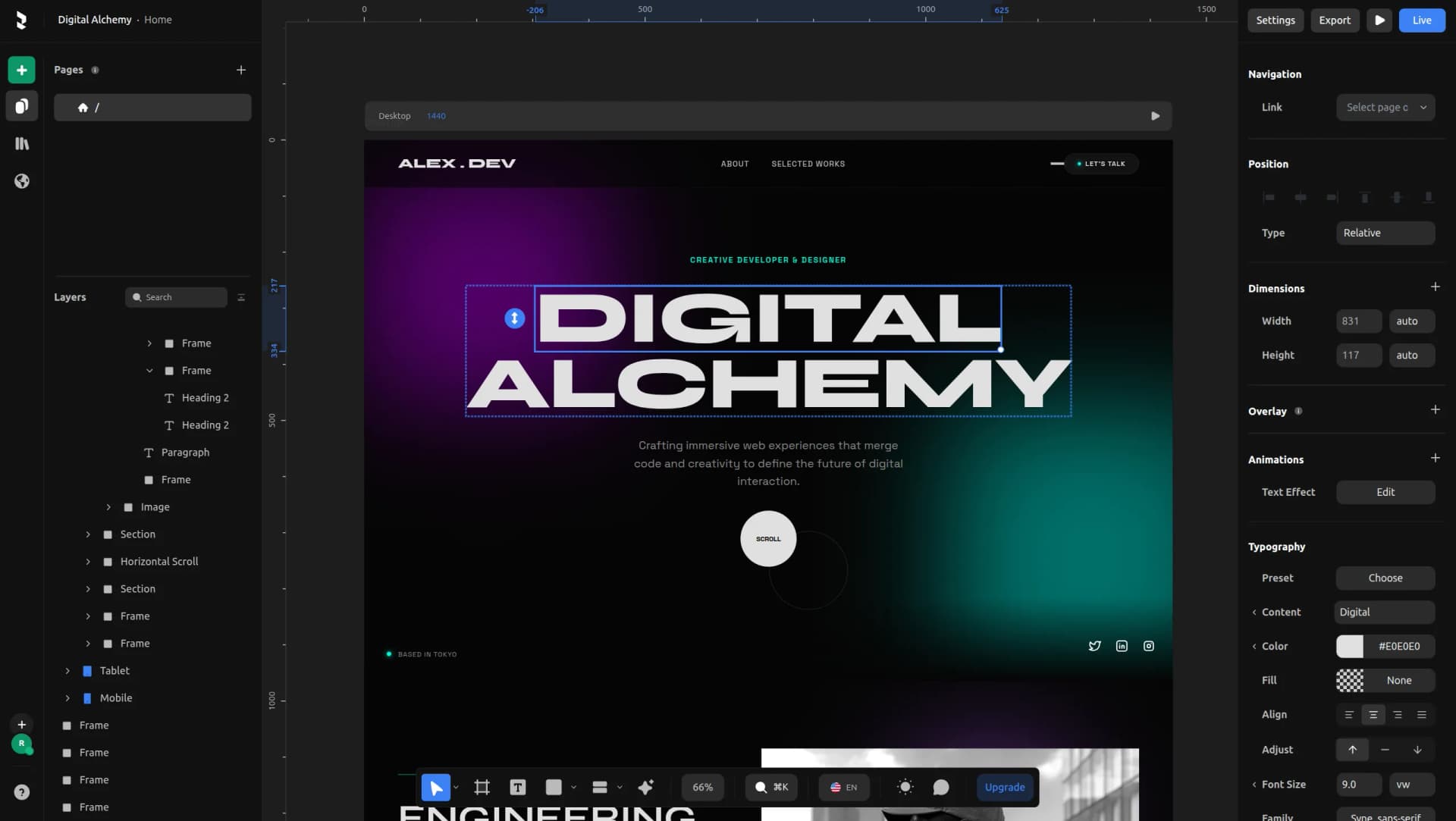Open the Position Type dropdown set to Relative
1456x821 pixels.
[x=1385, y=233]
